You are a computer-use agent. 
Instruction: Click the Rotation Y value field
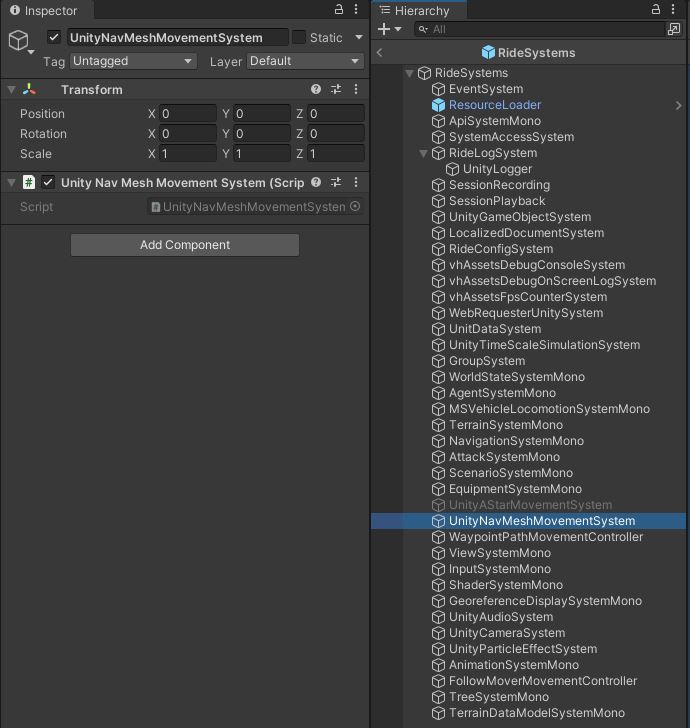click(261, 134)
